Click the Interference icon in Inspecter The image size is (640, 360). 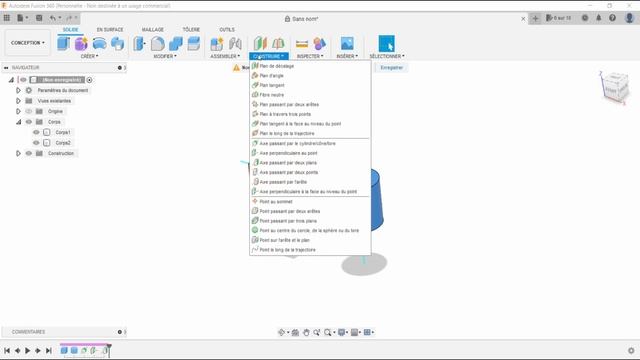320,43
